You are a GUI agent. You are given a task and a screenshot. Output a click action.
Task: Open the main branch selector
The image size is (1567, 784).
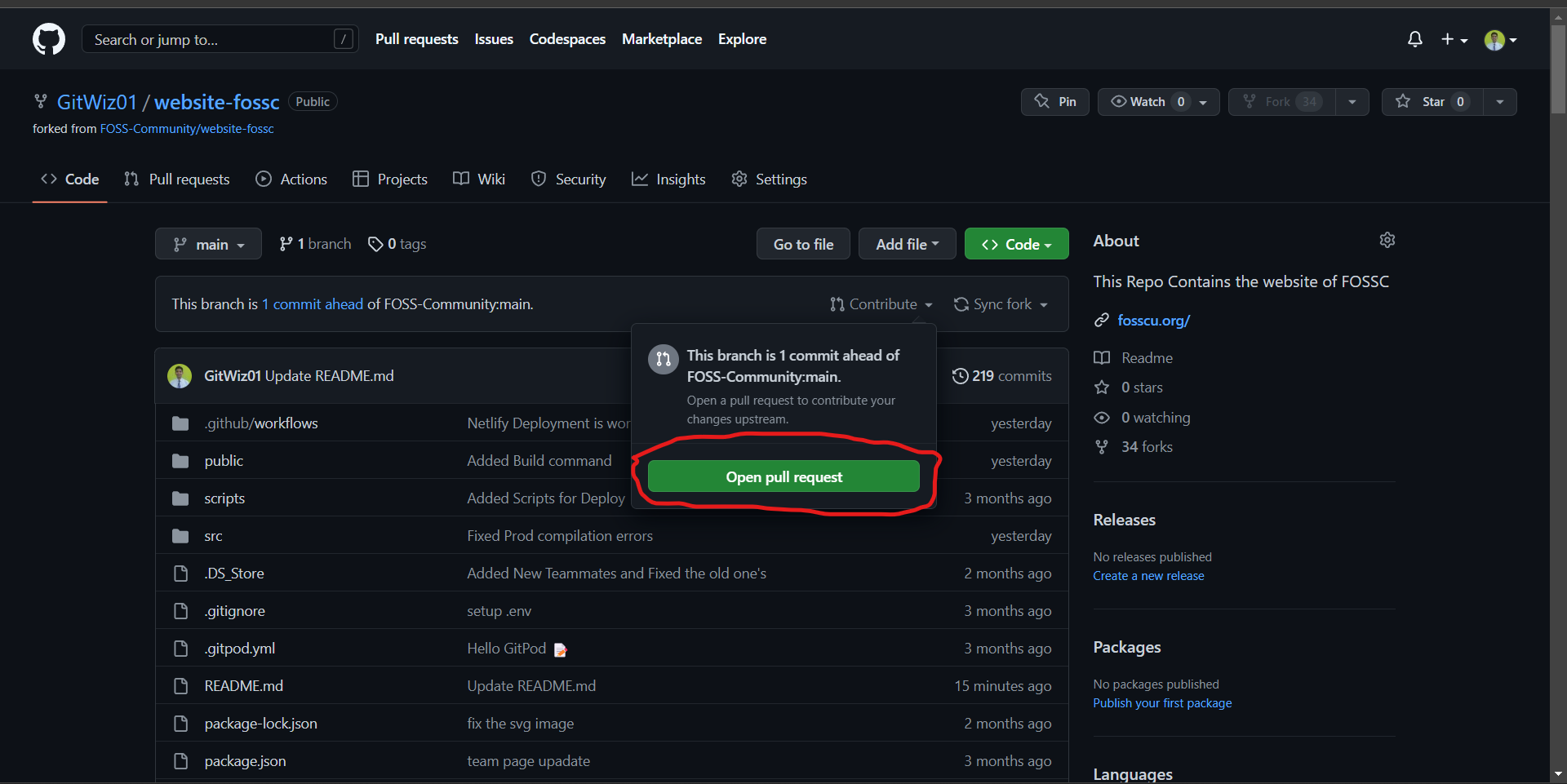tap(208, 244)
